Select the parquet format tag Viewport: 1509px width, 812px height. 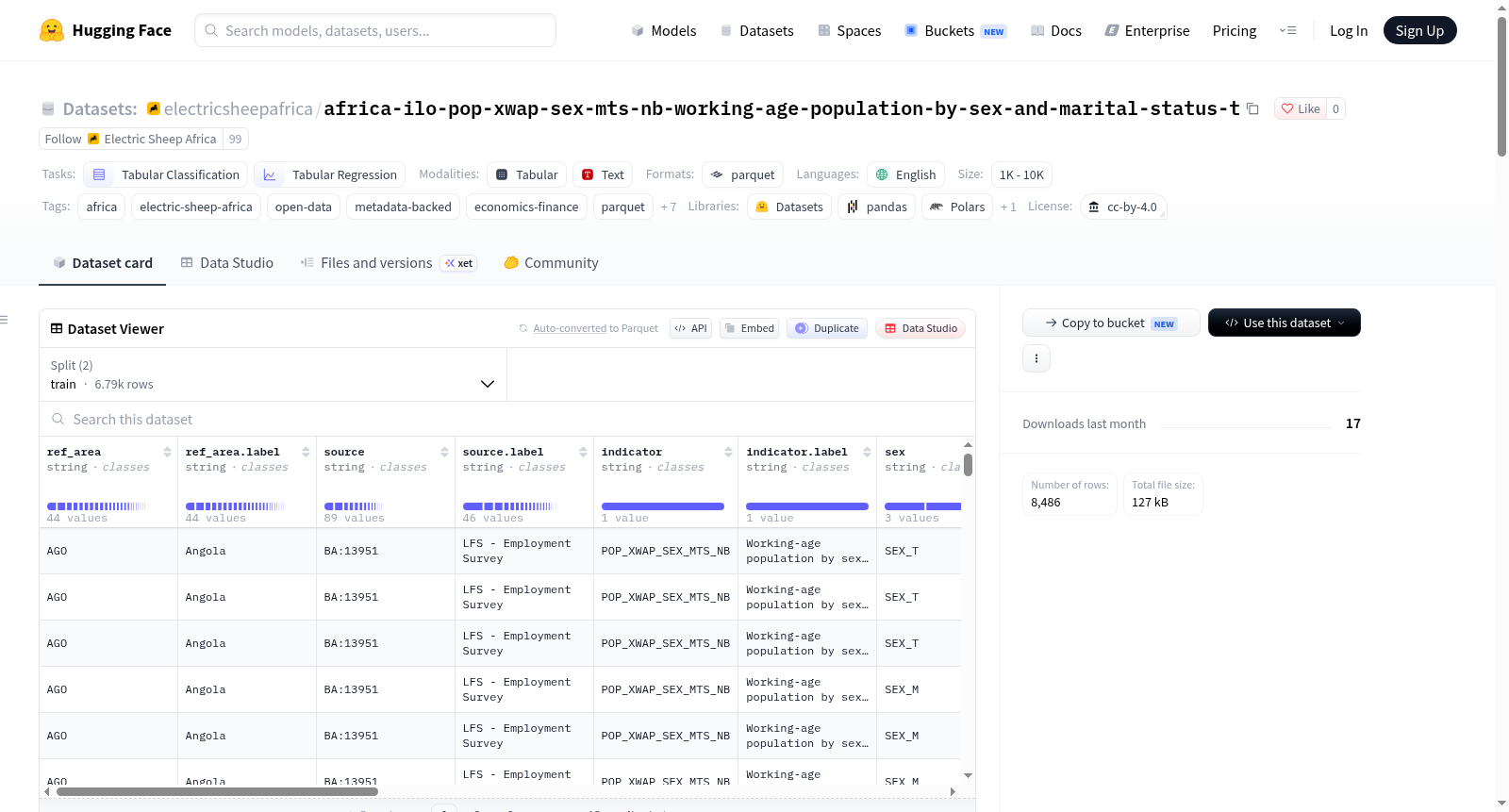[x=743, y=174]
